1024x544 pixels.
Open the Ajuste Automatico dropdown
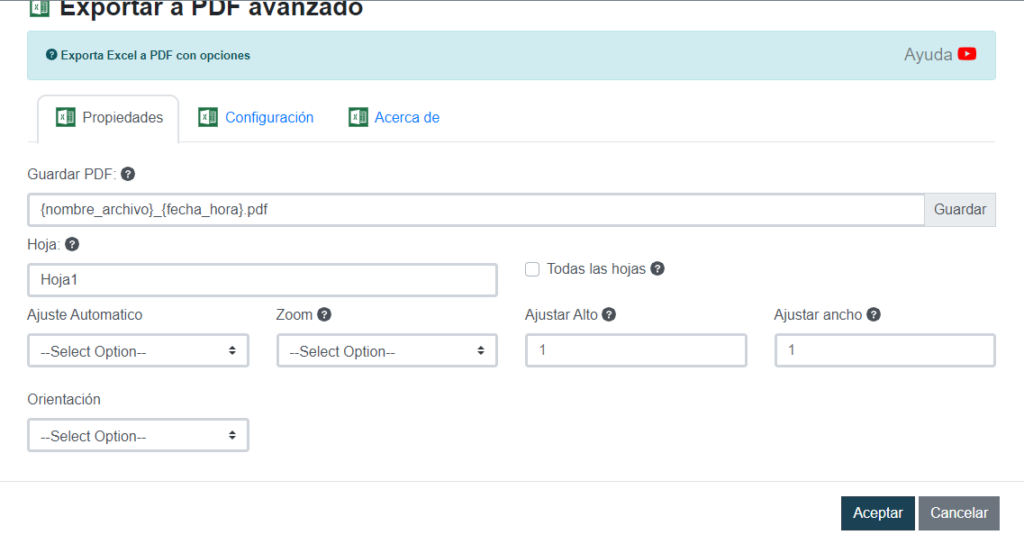tap(138, 351)
